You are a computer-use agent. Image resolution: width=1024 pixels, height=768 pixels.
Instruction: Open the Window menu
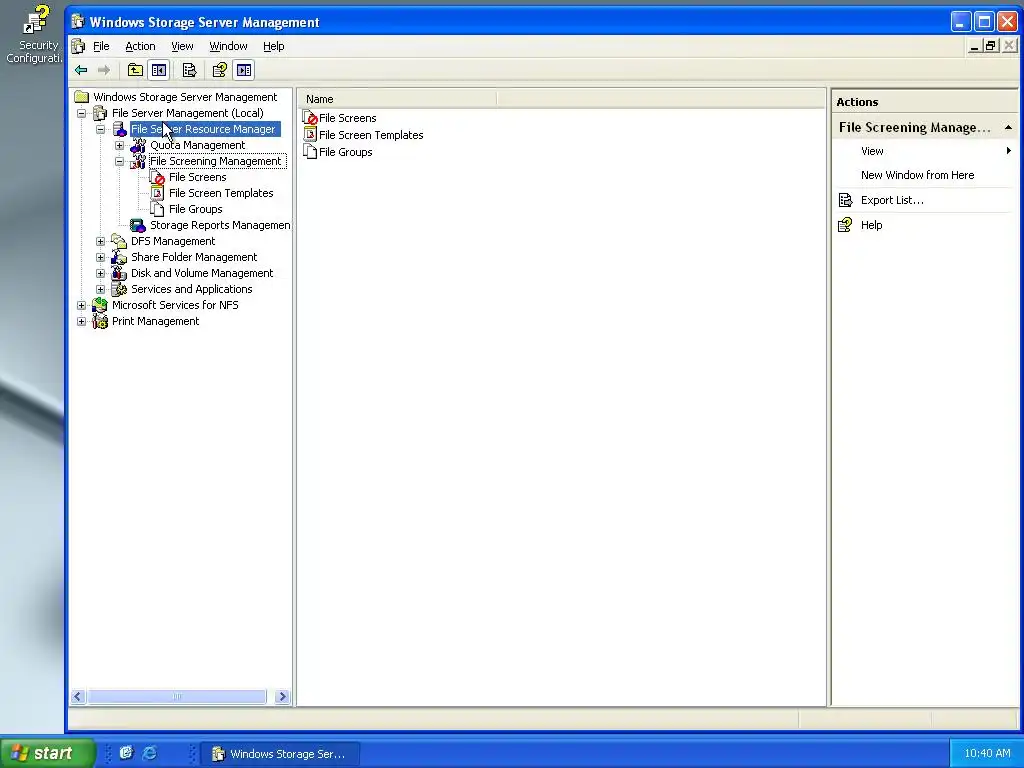[228, 46]
